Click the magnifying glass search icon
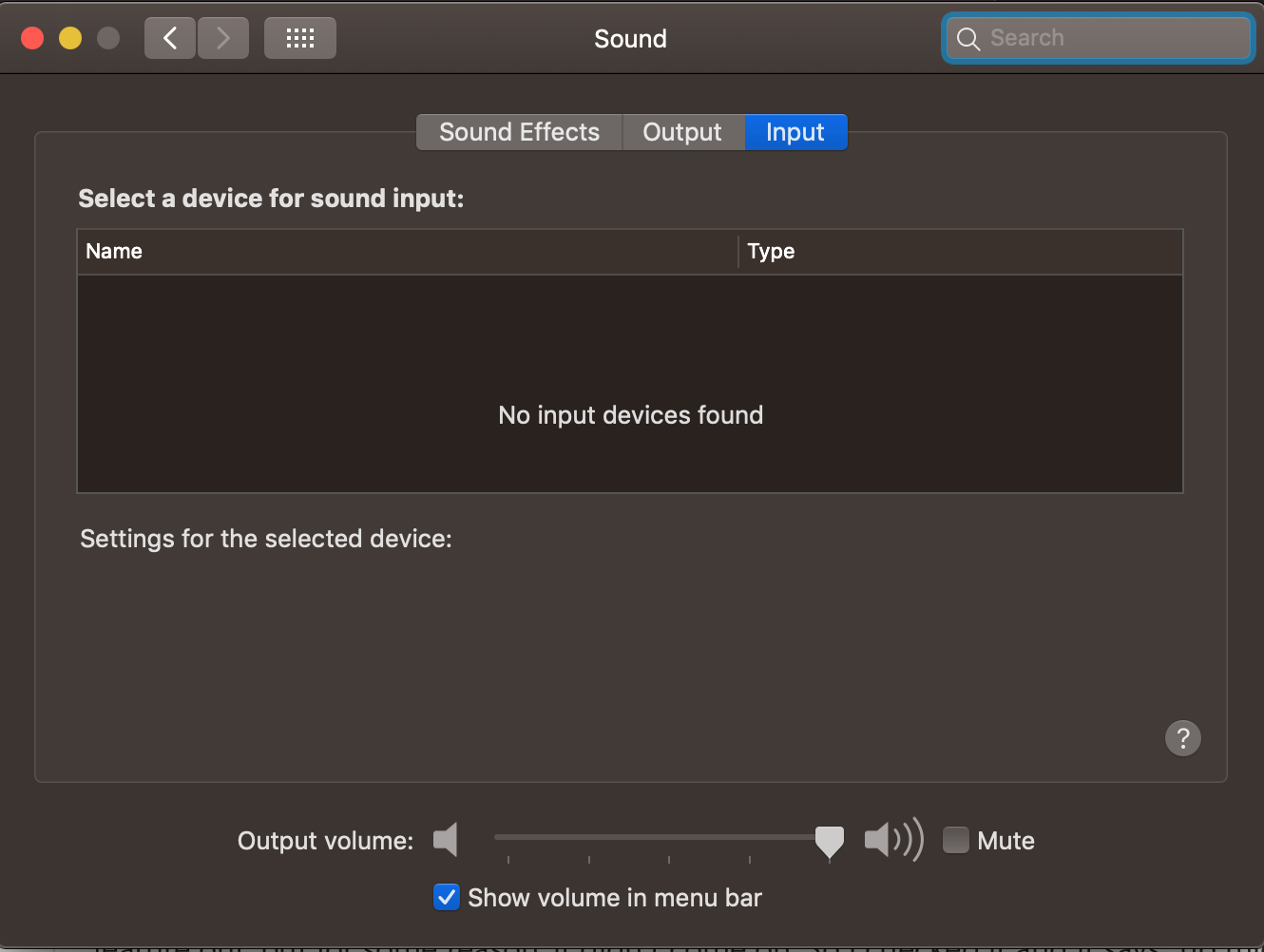 tap(968, 39)
